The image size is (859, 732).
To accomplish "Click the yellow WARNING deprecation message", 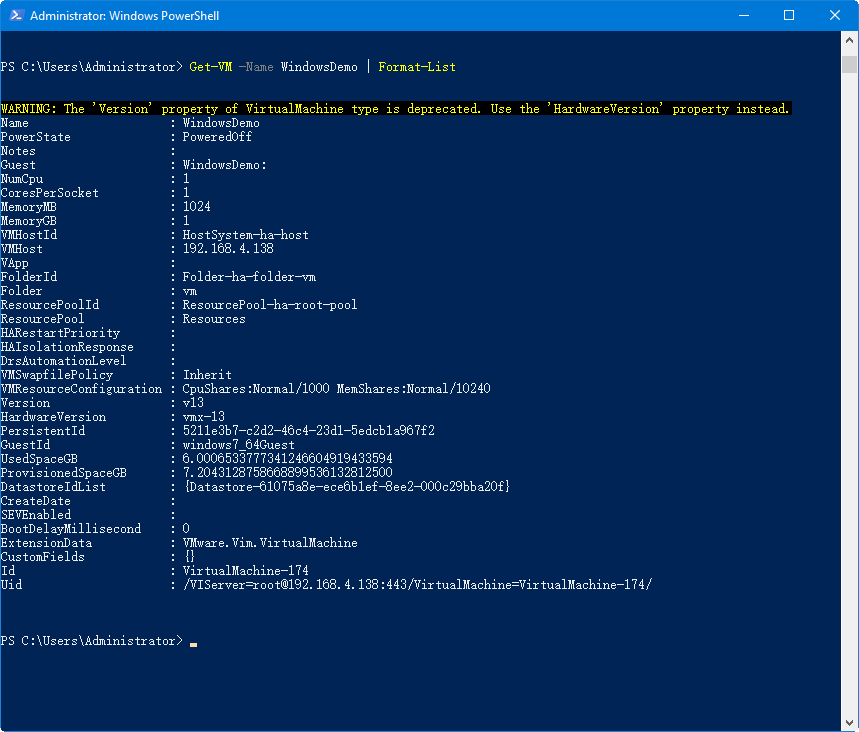I will point(395,109).
